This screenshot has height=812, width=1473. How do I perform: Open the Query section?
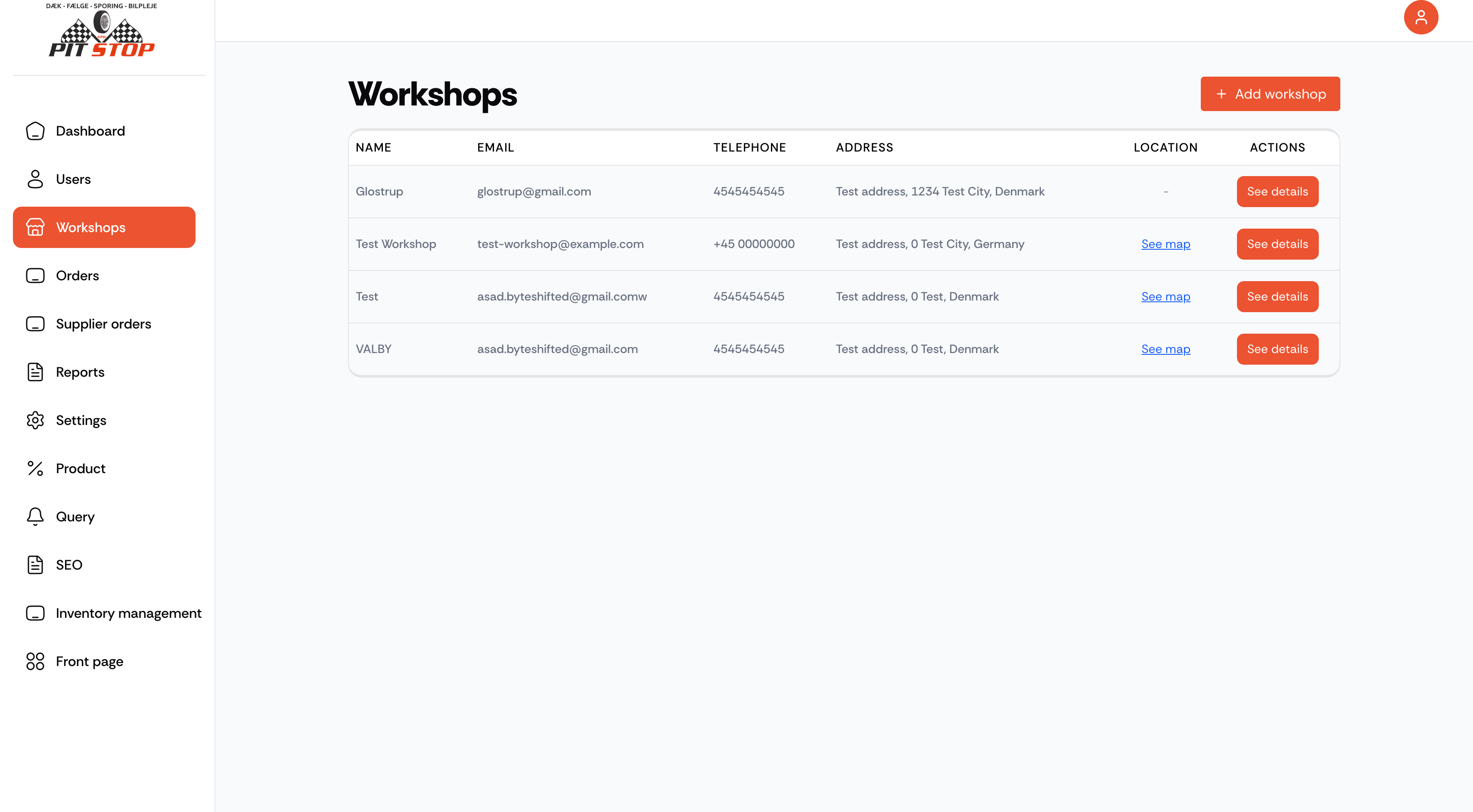point(104,517)
